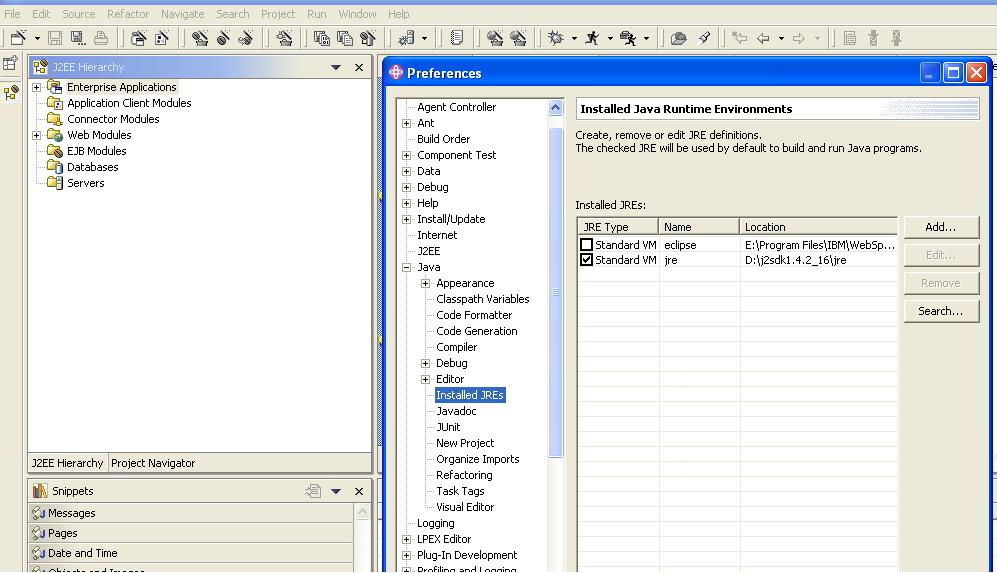Close the J2EE Hierarchy view
The width and height of the screenshot is (997, 573).
359,67
